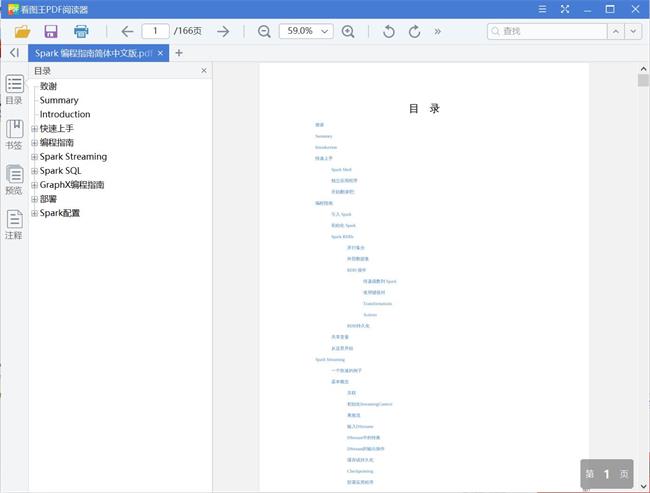This screenshot has width=650, height=493.
Task: Click the 查找 search box
Action: [x=547, y=31]
